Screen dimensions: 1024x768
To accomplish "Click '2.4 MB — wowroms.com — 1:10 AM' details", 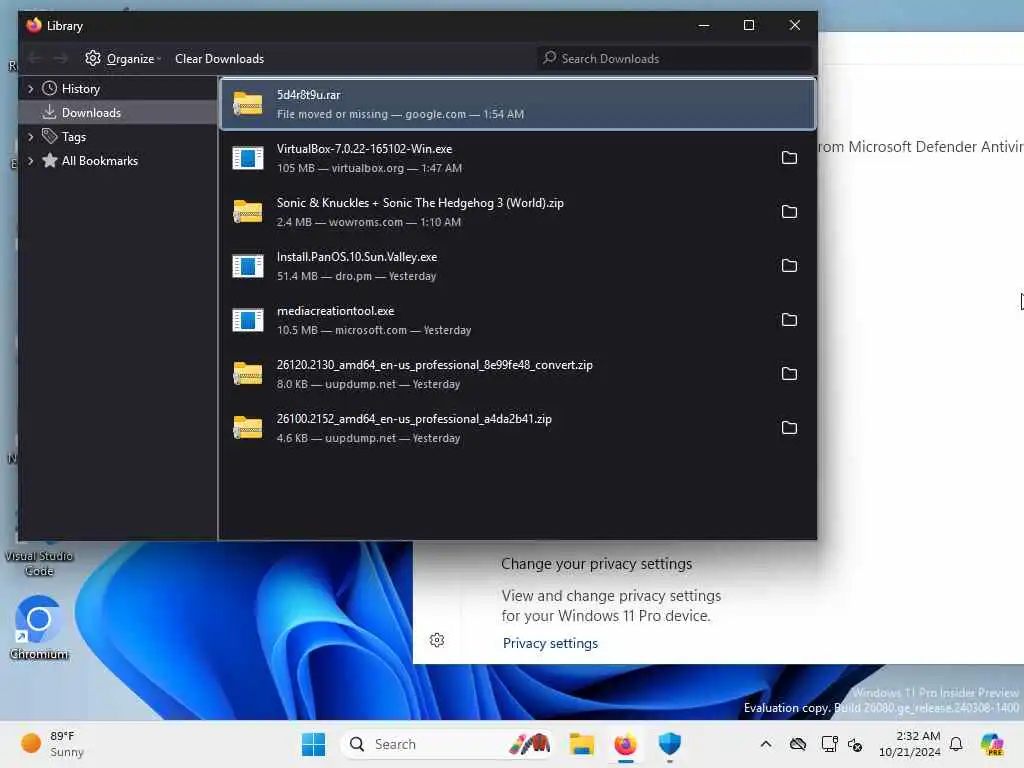I will tap(368, 222).
